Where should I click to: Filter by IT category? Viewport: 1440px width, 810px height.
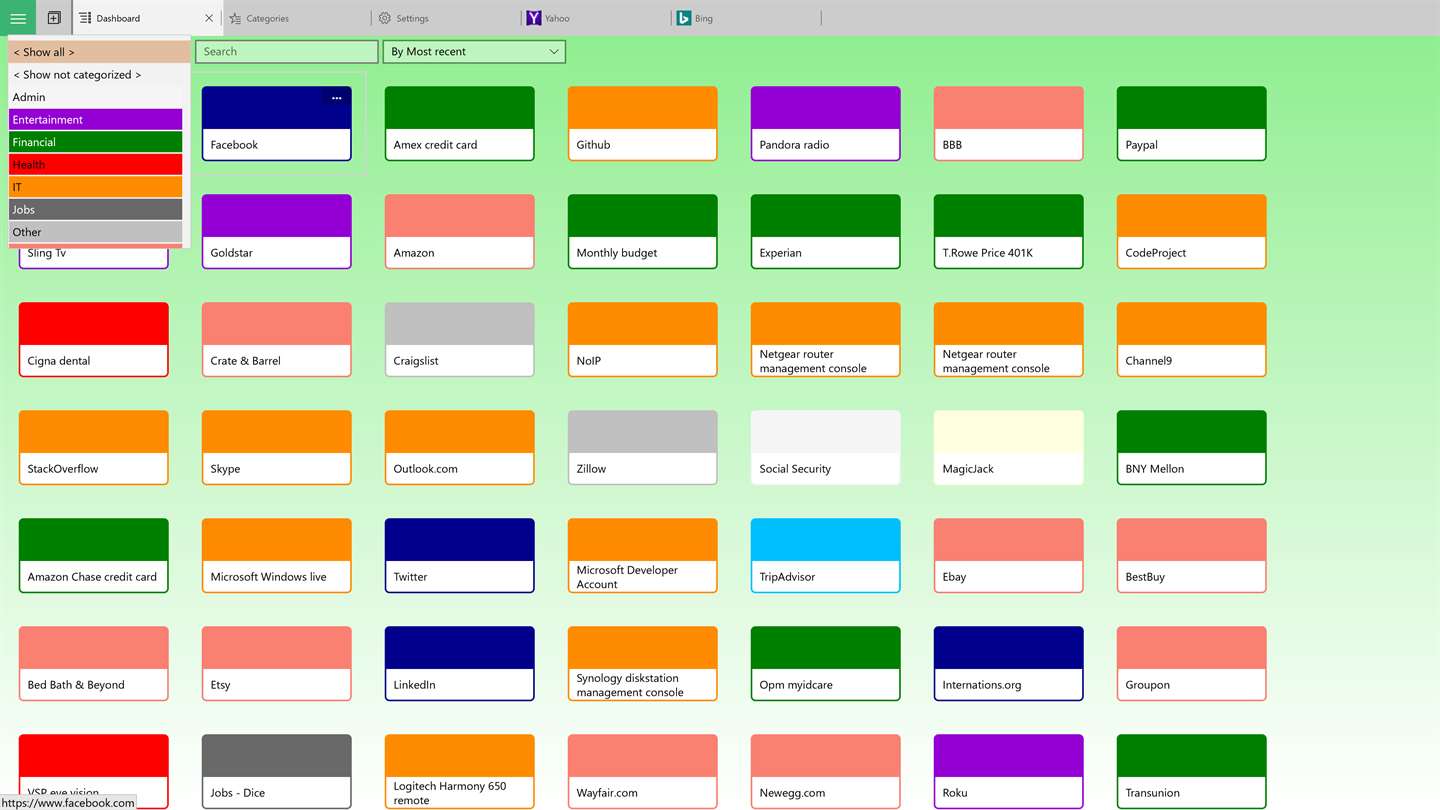[96, 187]
